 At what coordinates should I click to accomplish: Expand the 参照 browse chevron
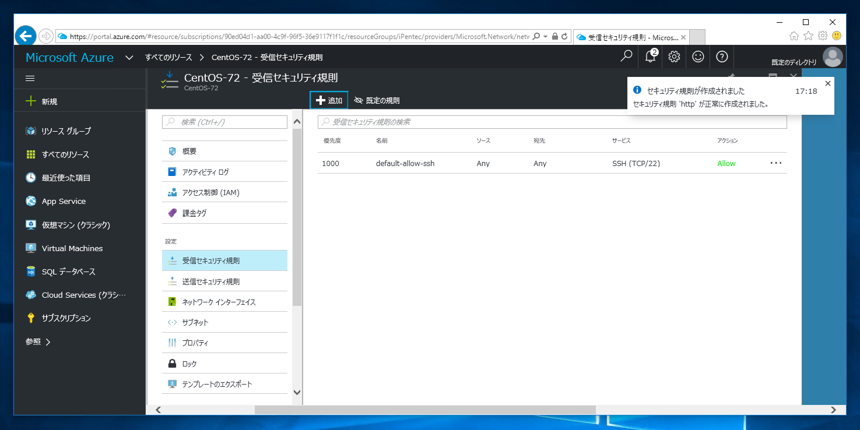click(x=48, y=342)
